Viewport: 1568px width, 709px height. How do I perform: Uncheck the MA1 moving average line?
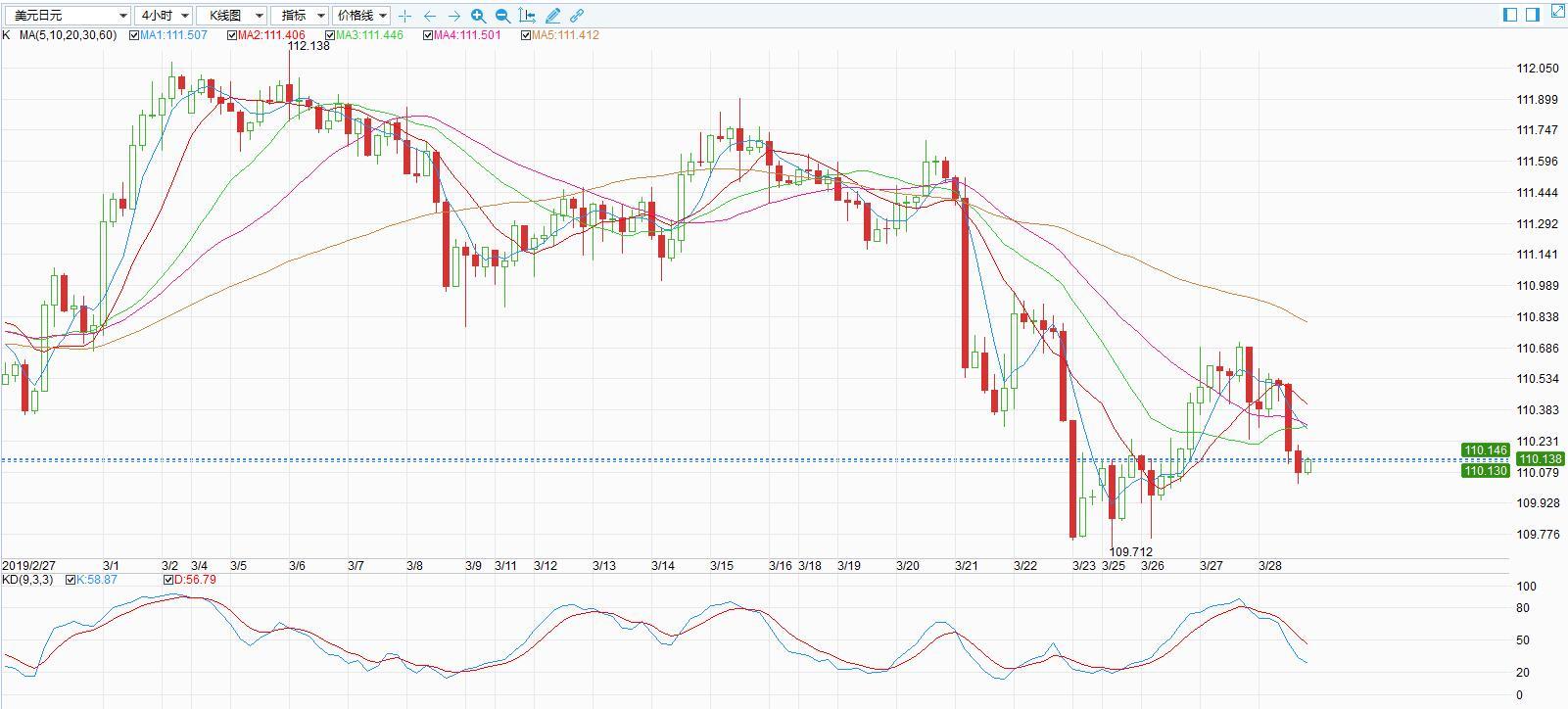[x=134, y=35]
